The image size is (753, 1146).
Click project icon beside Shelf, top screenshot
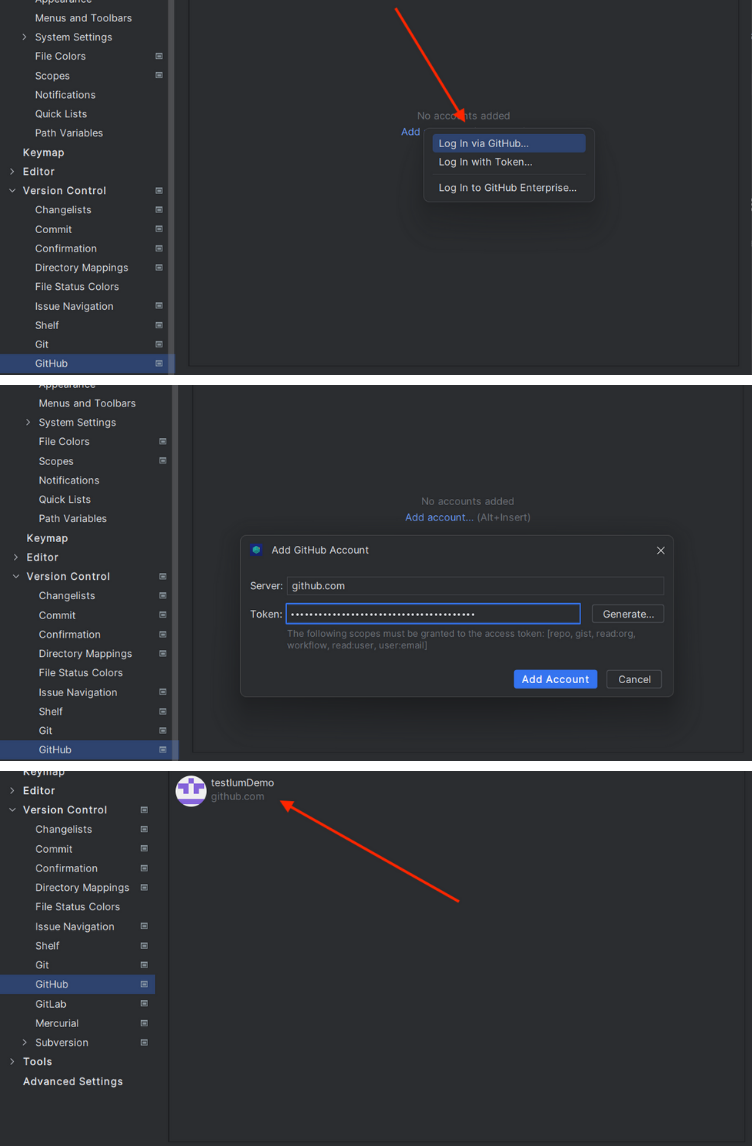pyautogui.click(x=159, y=325)
